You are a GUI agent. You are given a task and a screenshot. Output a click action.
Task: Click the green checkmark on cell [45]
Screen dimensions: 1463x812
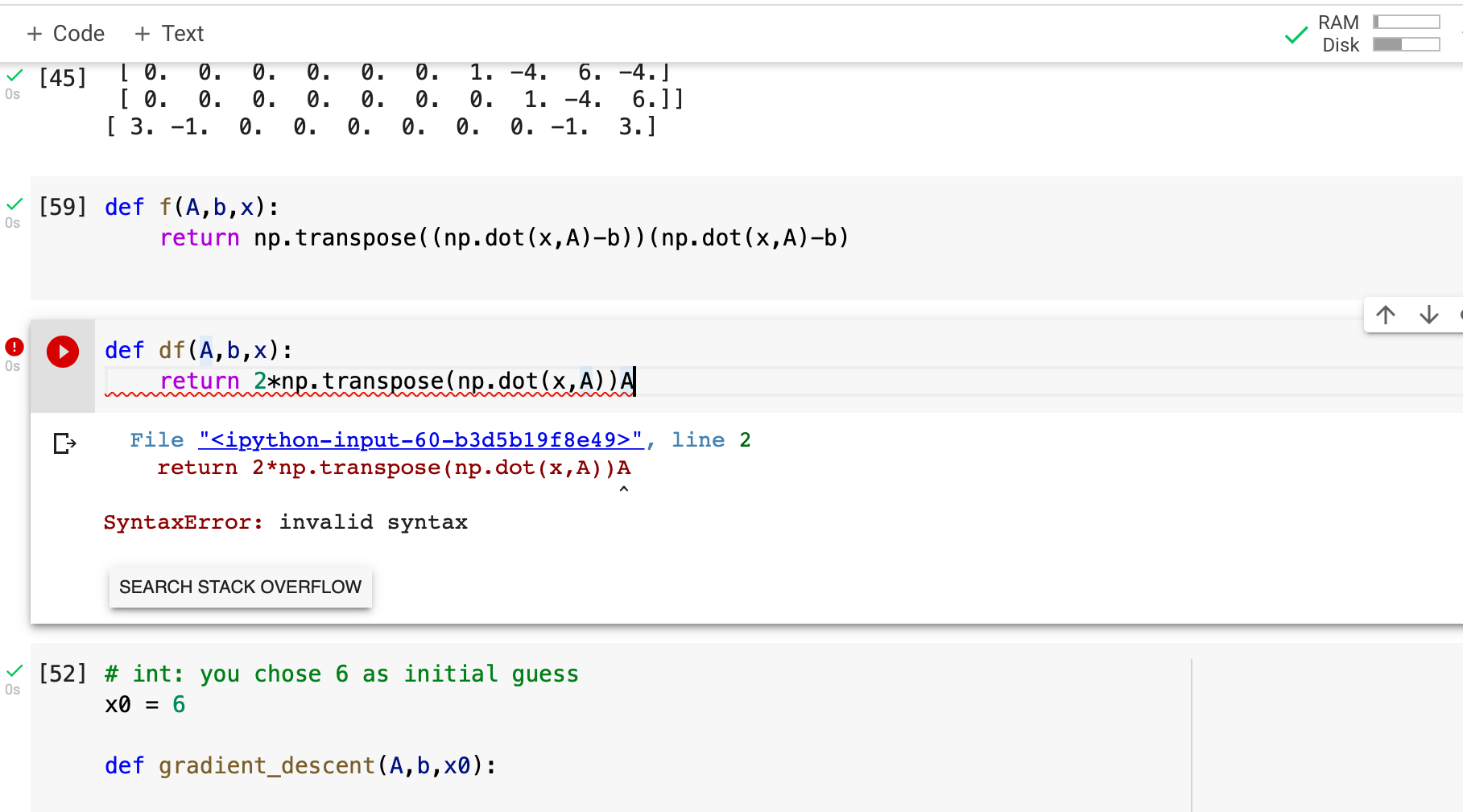pos(13,76)
